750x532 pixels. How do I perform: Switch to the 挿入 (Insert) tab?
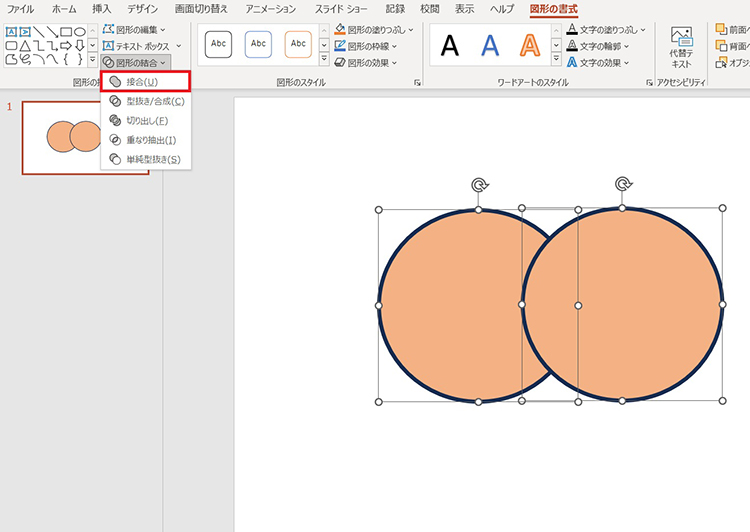click(x=101, y=9)
